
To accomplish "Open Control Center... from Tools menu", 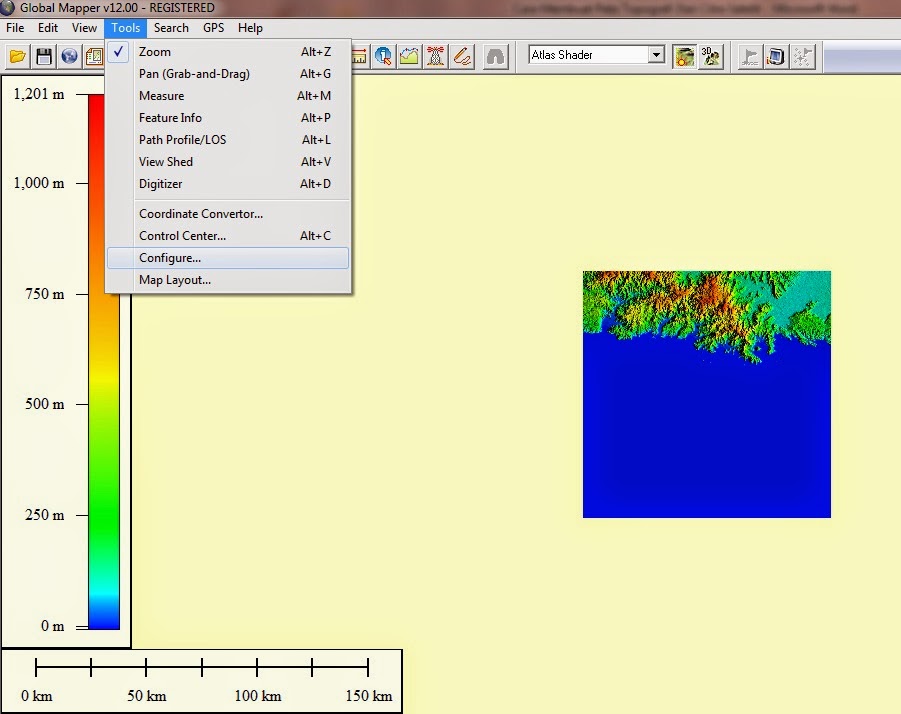I will [x=228, y=236].
